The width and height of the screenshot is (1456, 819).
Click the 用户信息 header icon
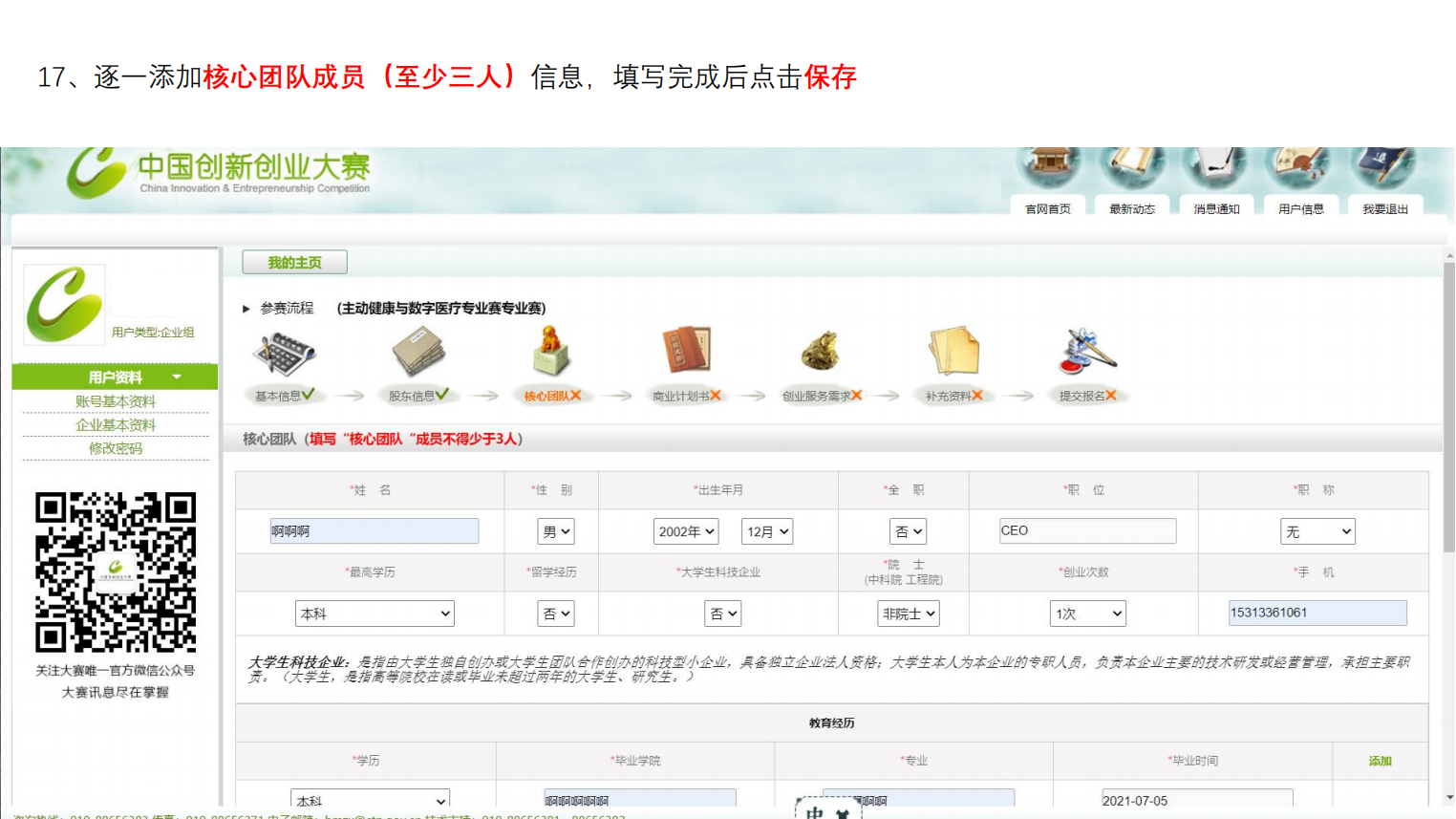1299,168
